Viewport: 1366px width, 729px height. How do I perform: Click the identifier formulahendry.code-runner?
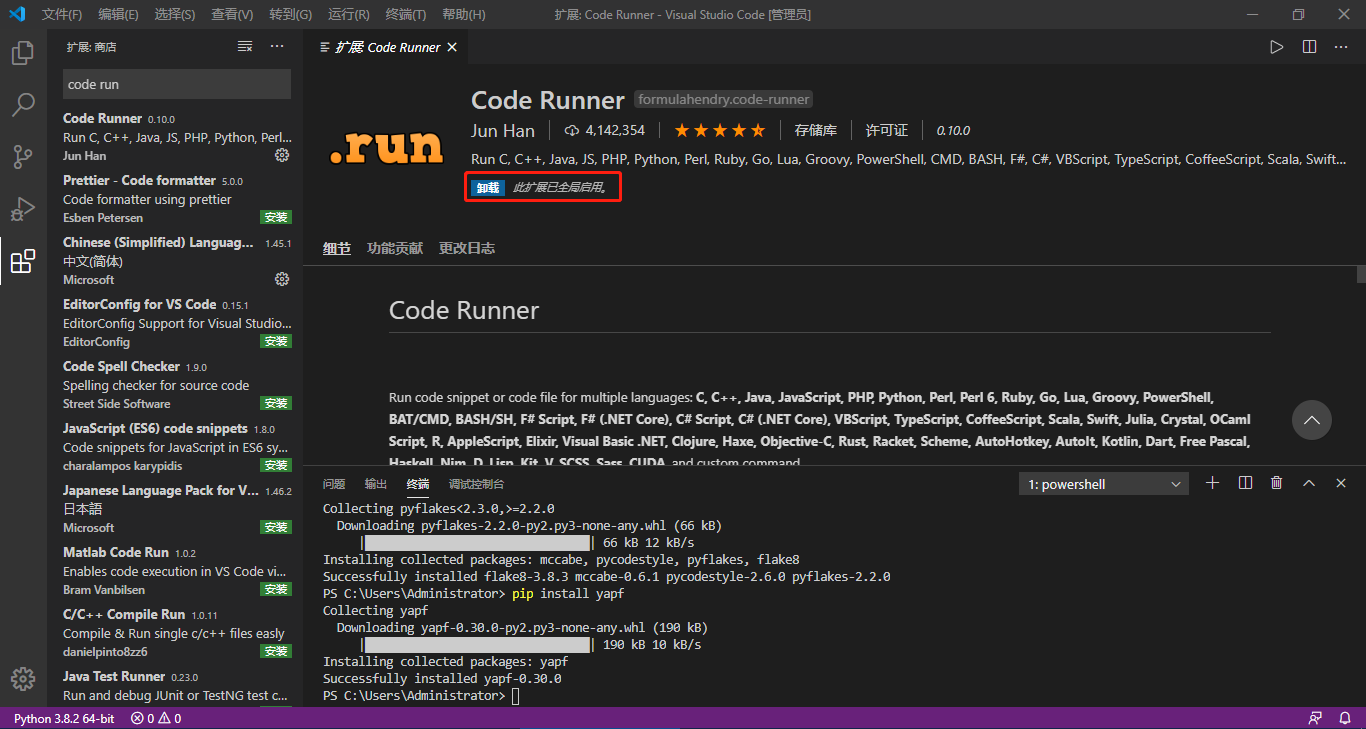tap(724, 99)
